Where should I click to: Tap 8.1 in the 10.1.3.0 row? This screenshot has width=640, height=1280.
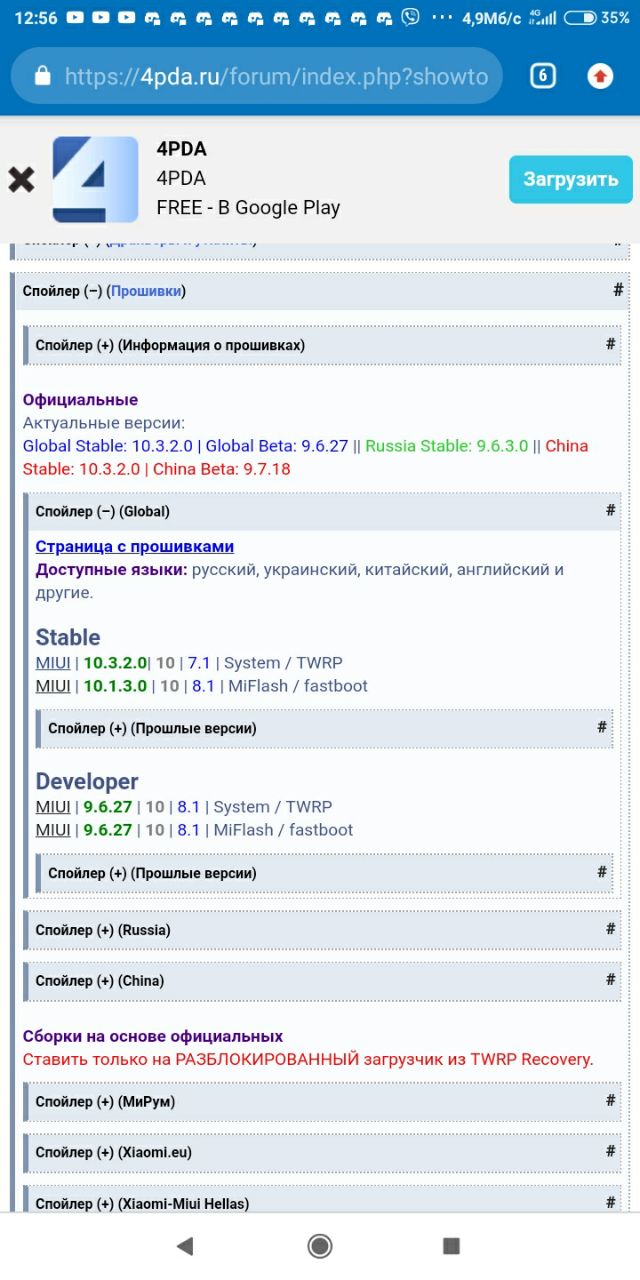(x=203, y=686)
